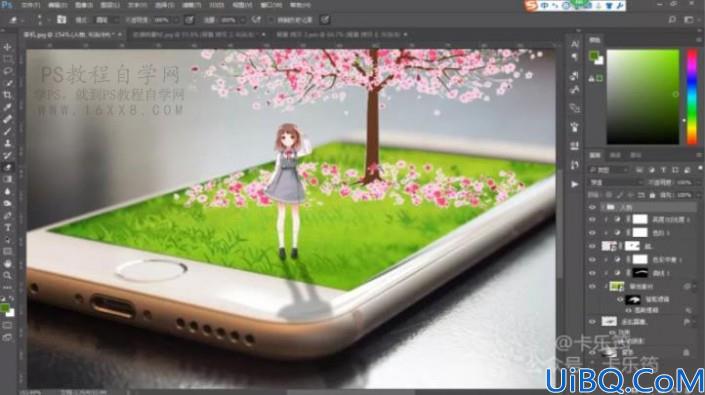
Task: Select the Eraser tool in toolbar
Action: (8, 168)
